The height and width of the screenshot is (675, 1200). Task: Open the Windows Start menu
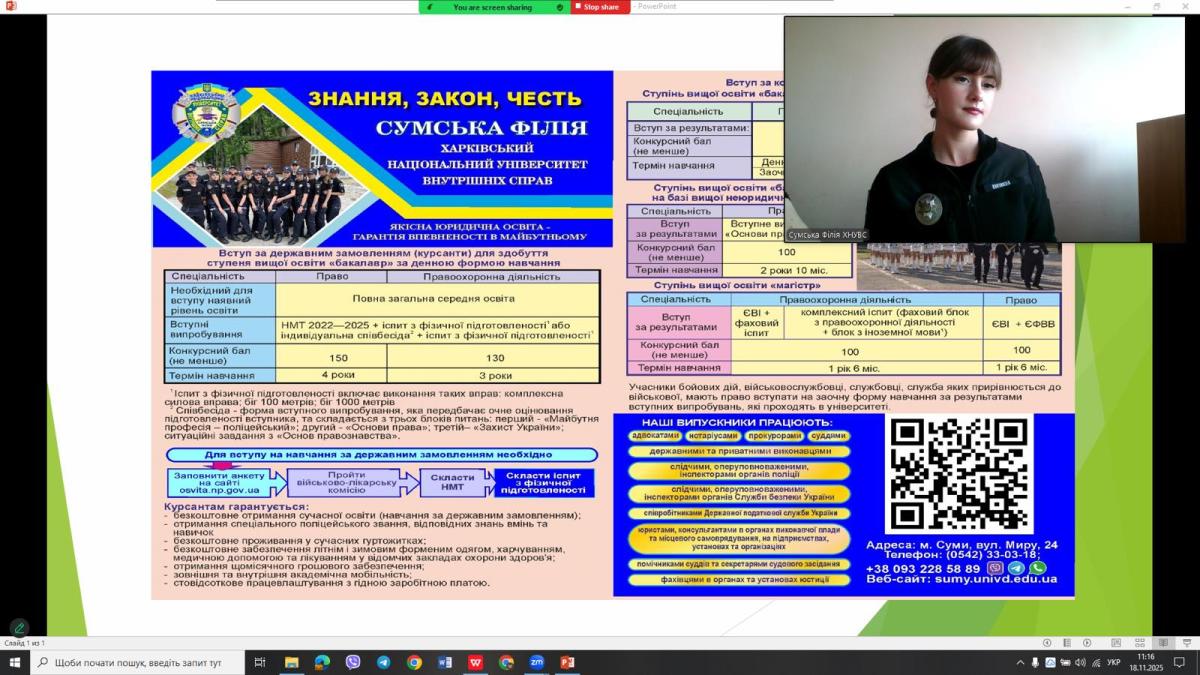[x=15, y=662]
